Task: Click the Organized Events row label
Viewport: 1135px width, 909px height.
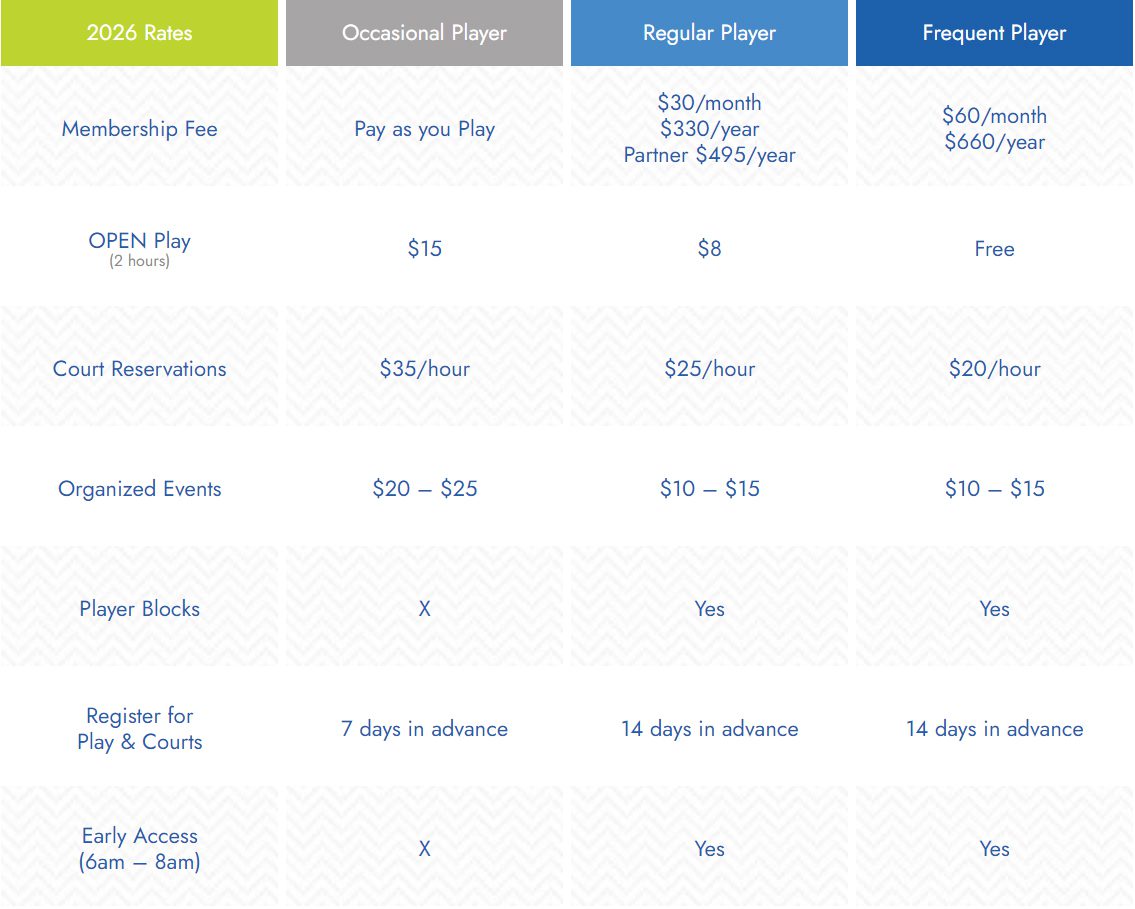Action: tap(139, 489)
